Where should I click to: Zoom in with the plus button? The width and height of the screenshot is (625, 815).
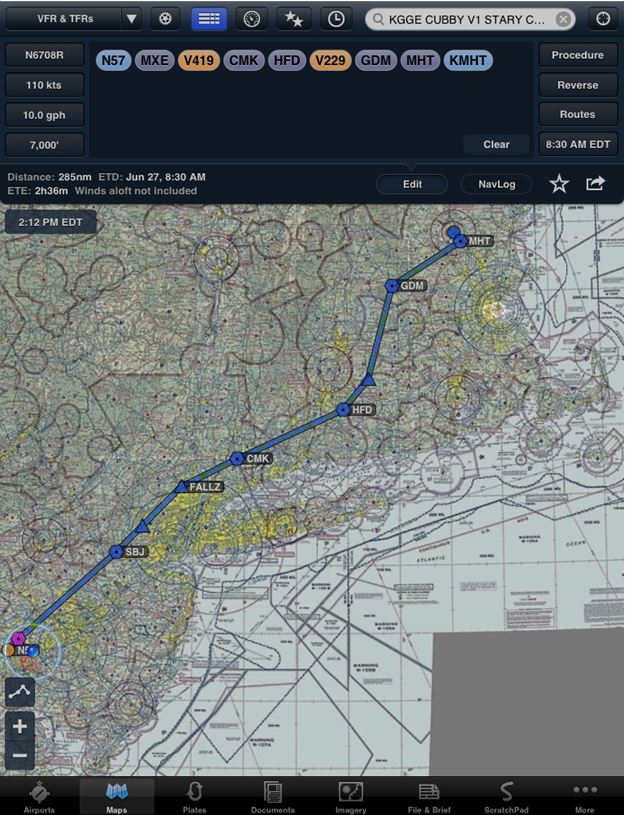pyautogui.click(x=20, y=726)
